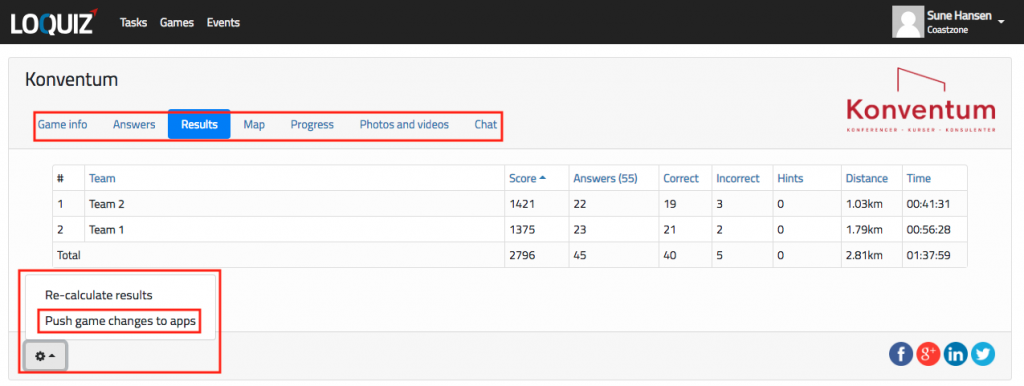
Task: Sort table by Score column
Action: click(523, 178)
